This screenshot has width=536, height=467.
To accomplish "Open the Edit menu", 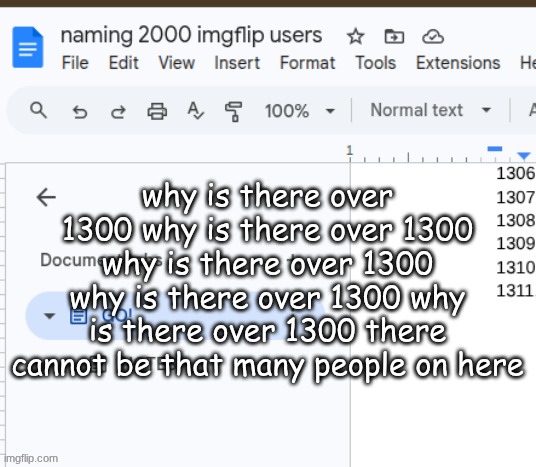I will tap(123, 63).
